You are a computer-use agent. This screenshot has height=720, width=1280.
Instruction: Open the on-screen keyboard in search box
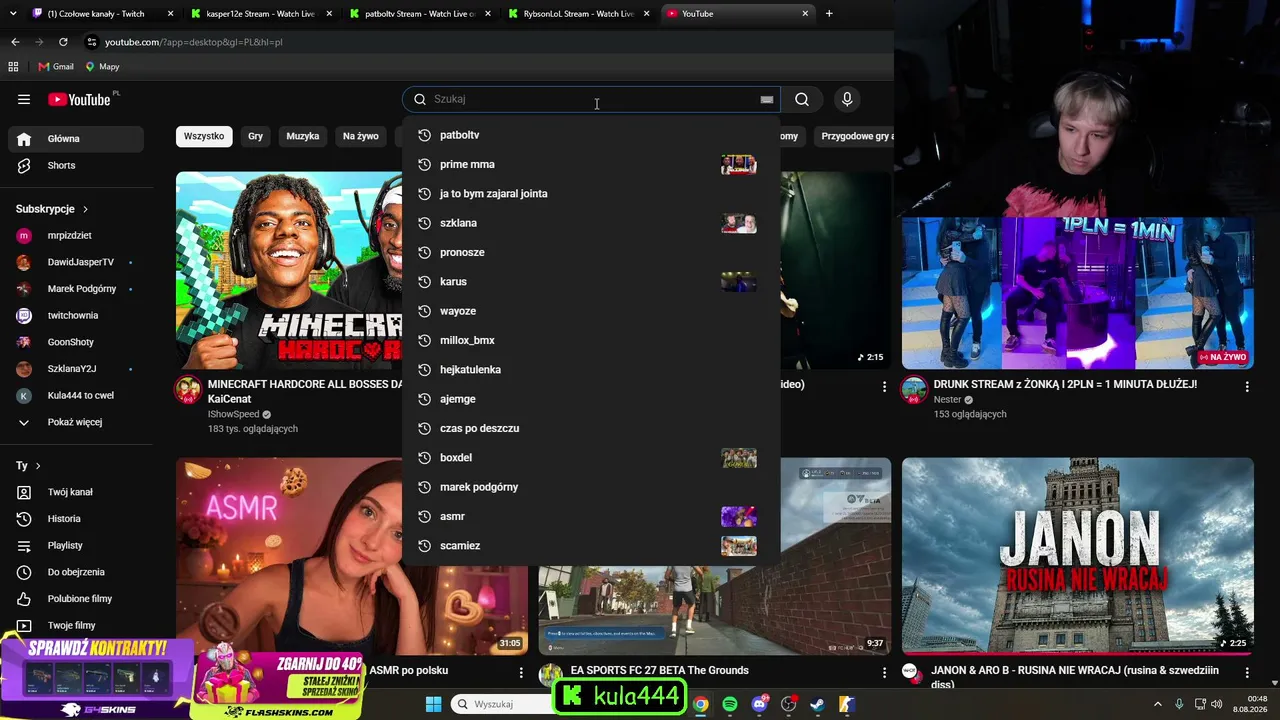pos(767,99)
